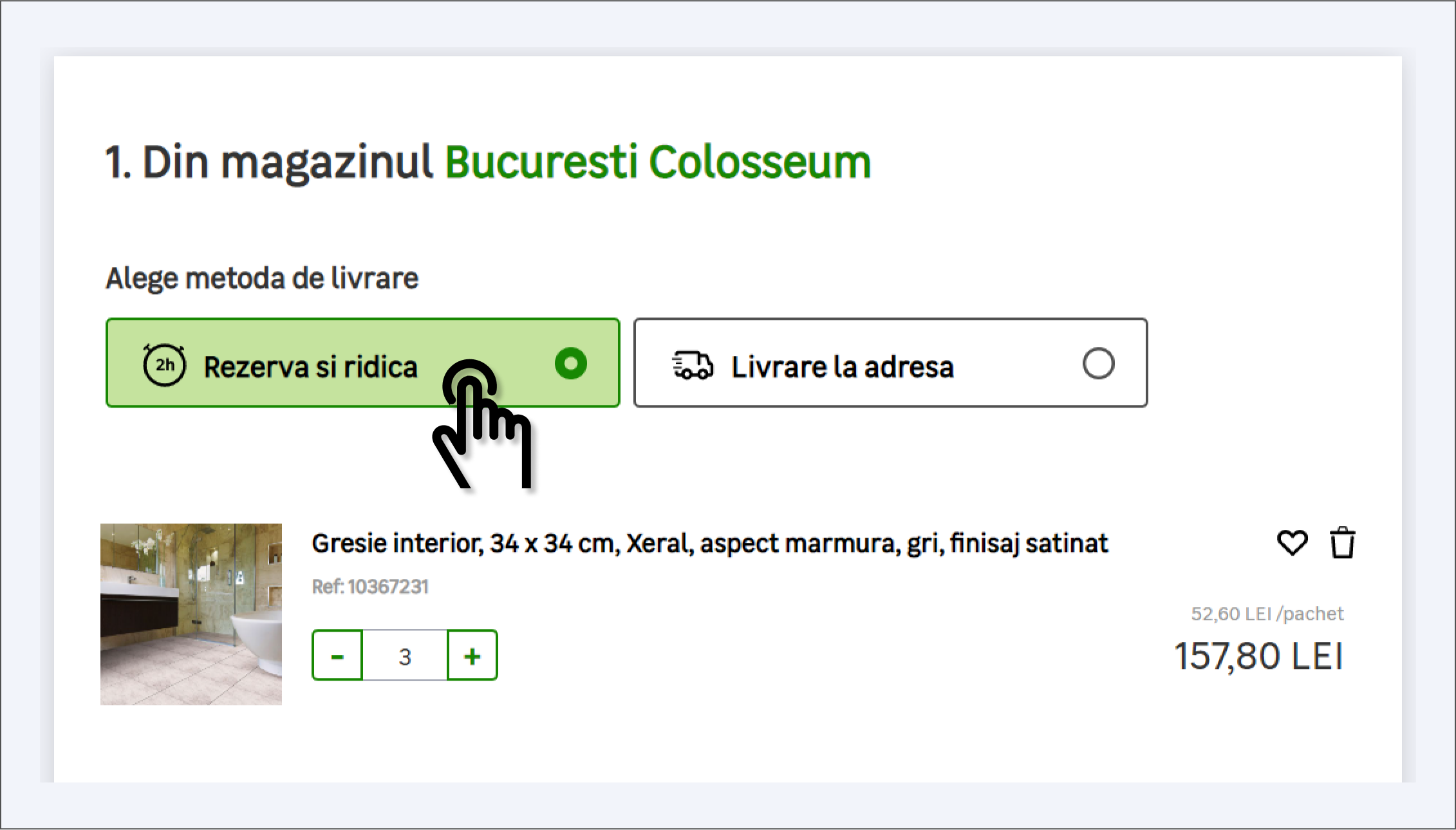Viewport: 1456px width, 830px height.
Task: Expand the Alege metoda de livrare section
Action: point(261,278)
